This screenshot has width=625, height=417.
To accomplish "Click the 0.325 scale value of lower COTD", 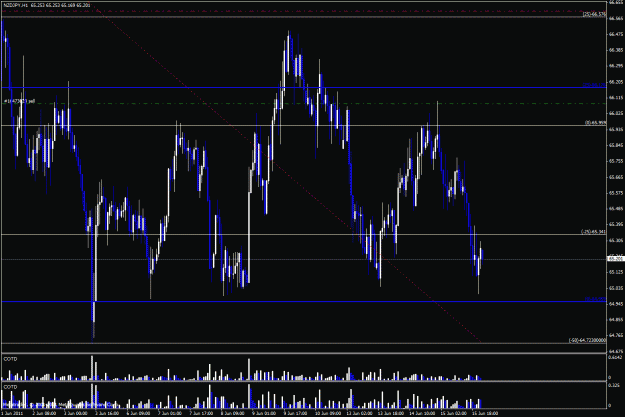I will (614, 385).
